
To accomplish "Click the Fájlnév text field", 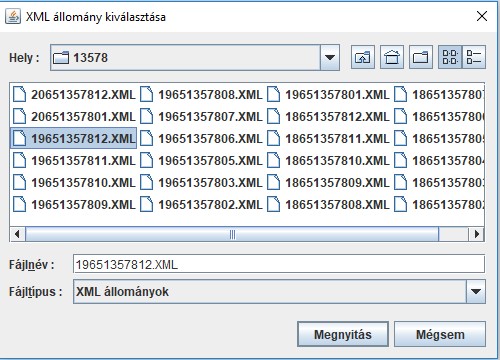I will coord(279,265).
